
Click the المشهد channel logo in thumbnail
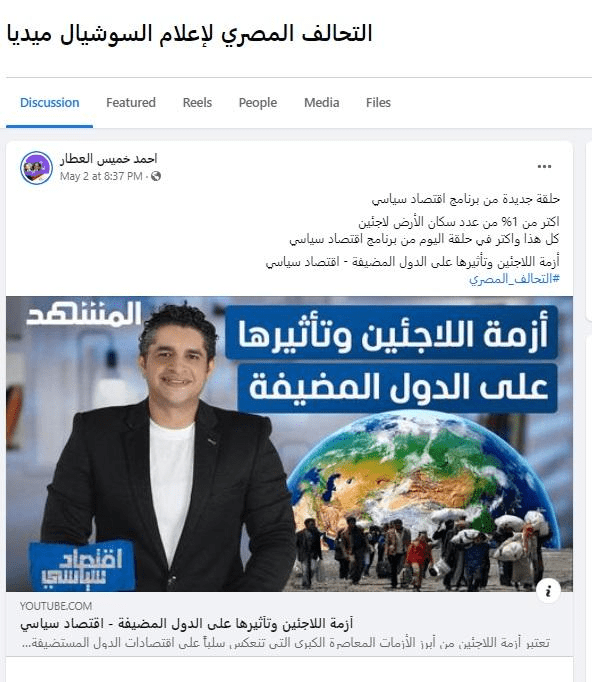(84, 314)
